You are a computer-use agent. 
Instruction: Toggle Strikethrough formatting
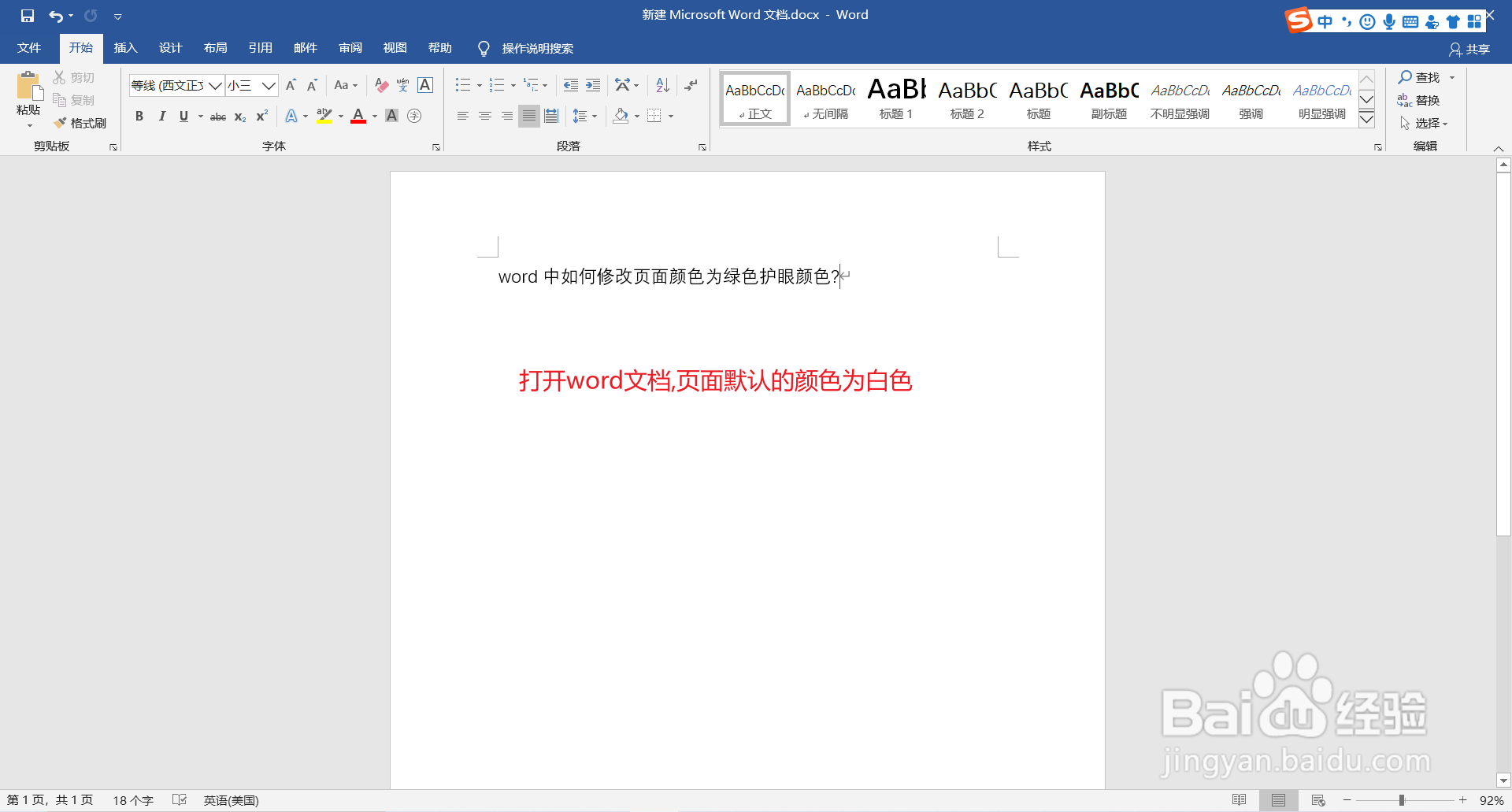(x=218, y=117)
